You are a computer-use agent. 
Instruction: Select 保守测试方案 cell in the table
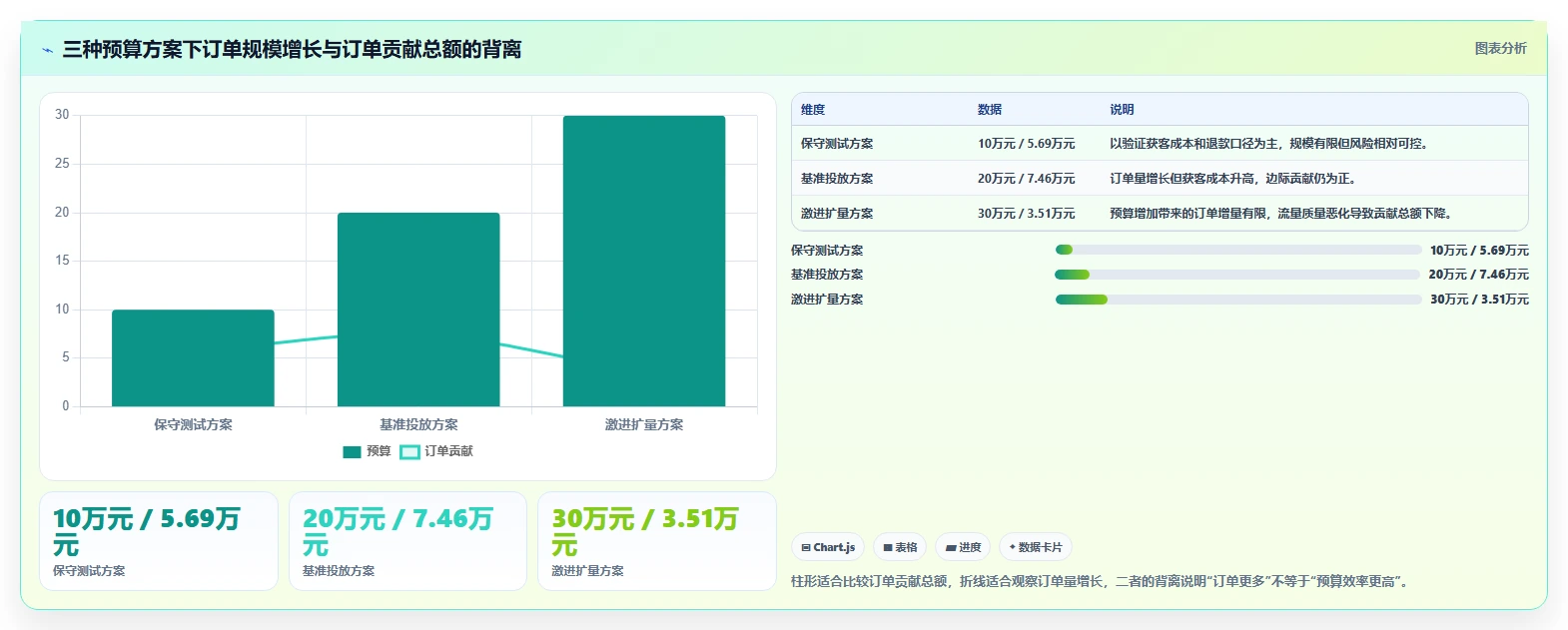[x=837, y=144]
